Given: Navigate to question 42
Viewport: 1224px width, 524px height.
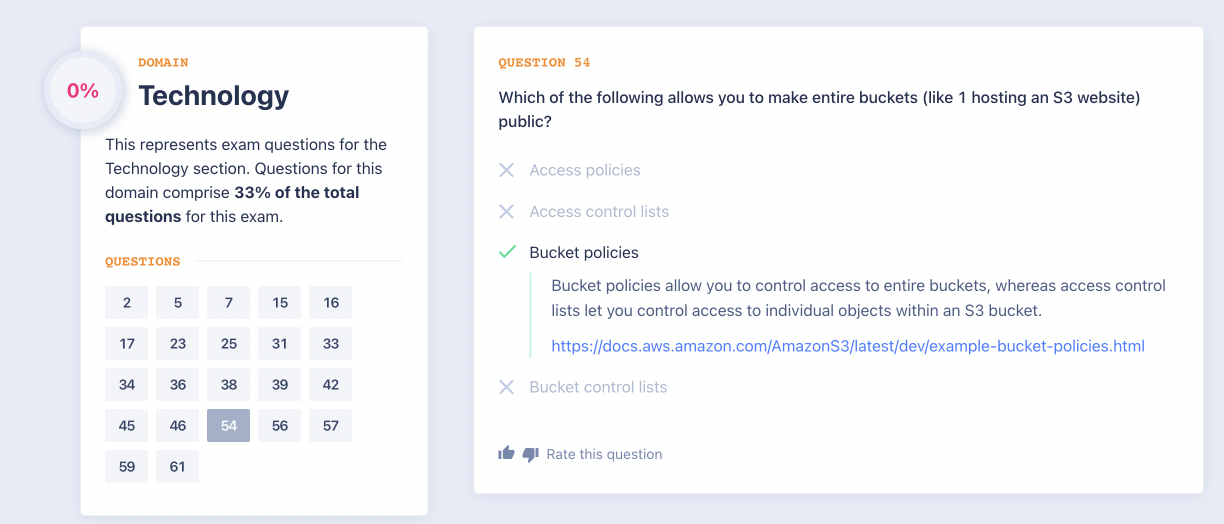Looking at the screenshot, I should pos(331,385).
